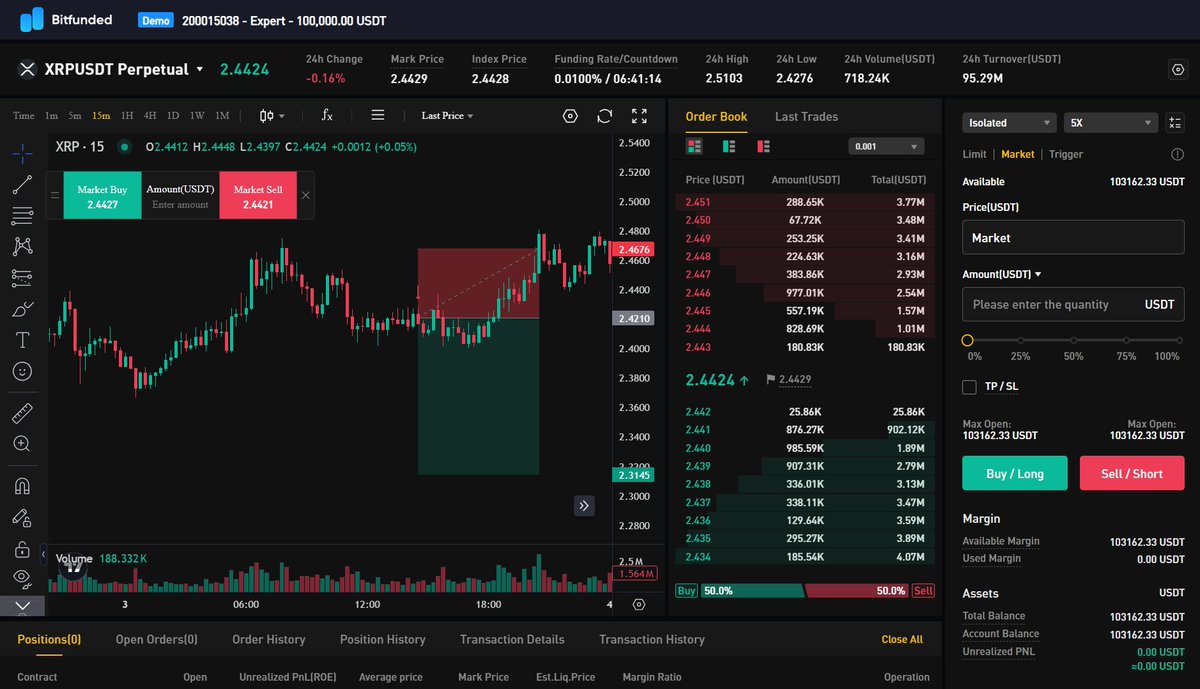Click Close All positions
Viewport: 1200px width, 689px height.
902,640
